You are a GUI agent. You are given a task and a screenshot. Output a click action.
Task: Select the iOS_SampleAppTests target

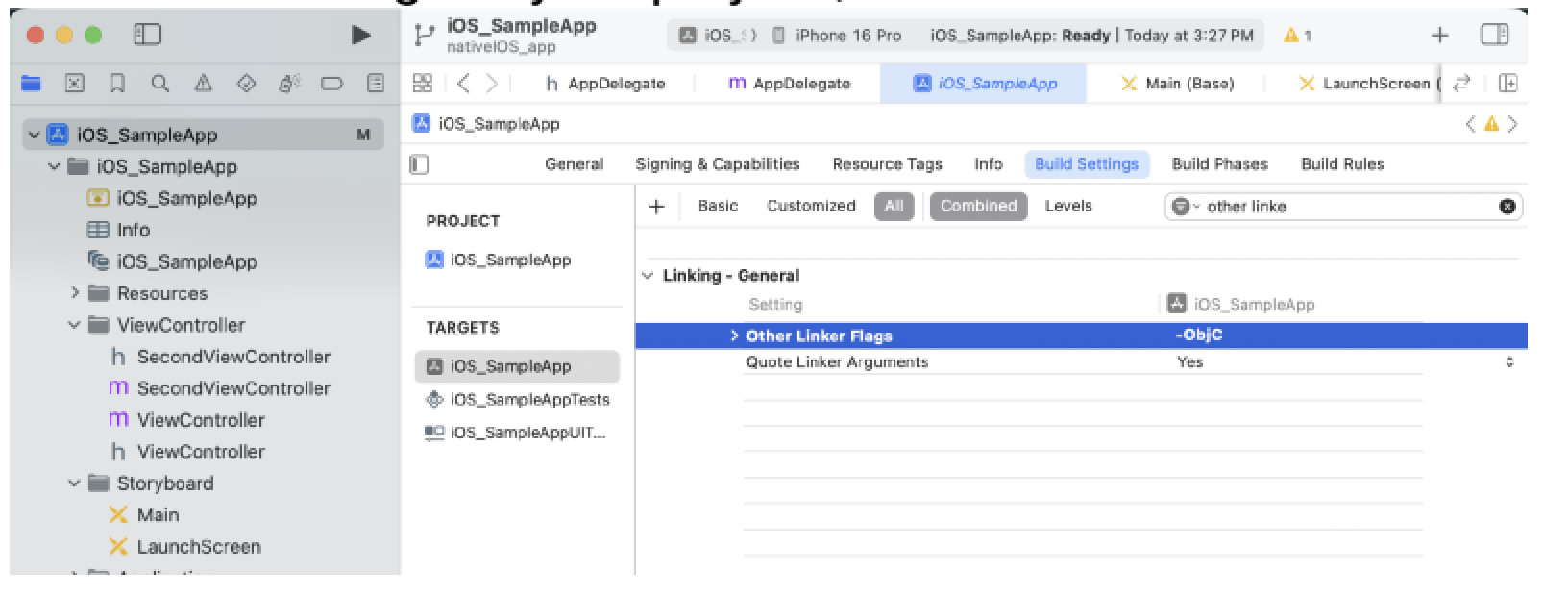(517, 400)
